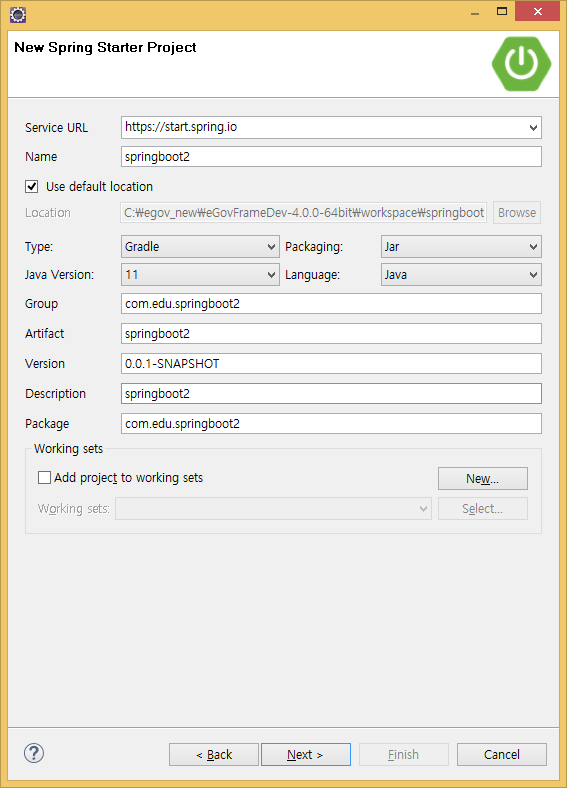Click the 'New Spring Starter Project' heading
Screen dimensions: 567x788
pos(105,47)
